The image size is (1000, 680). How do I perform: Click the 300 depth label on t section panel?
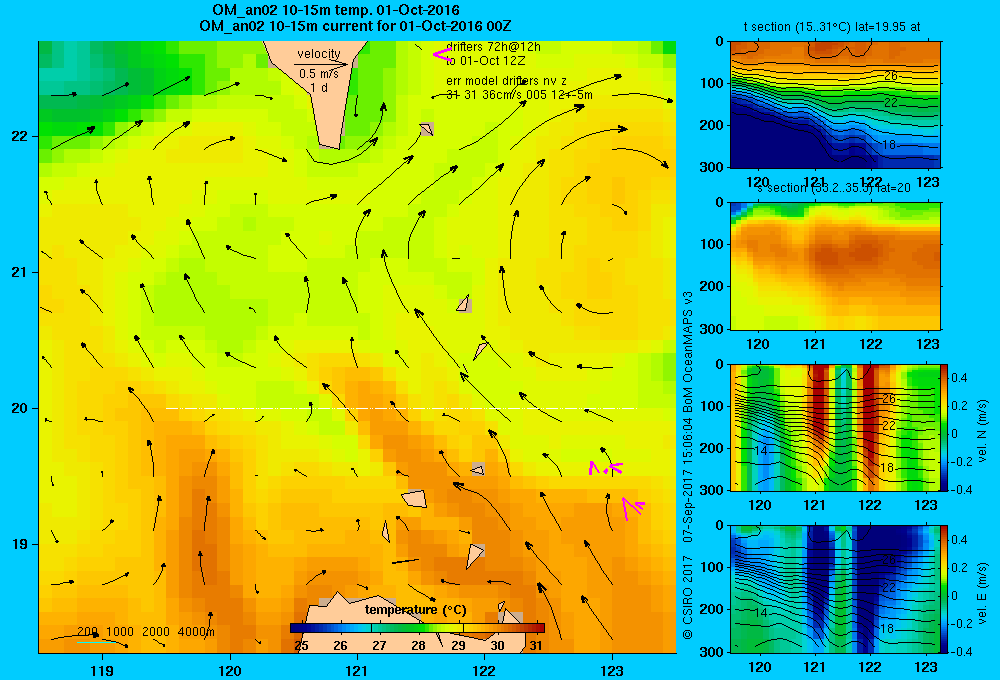[x=712, y=167]
